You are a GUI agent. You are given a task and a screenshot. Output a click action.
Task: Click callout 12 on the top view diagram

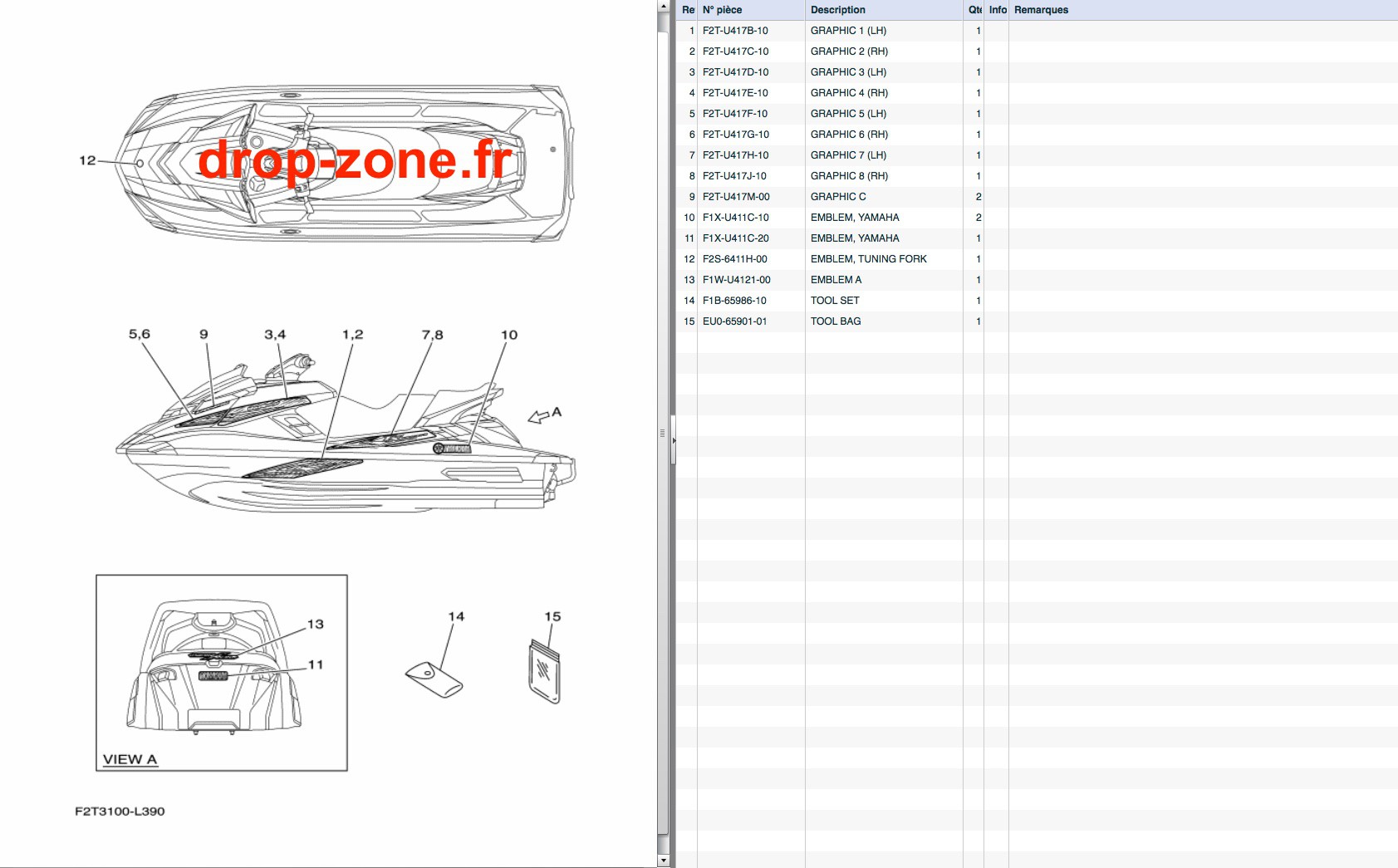[87, 160]
